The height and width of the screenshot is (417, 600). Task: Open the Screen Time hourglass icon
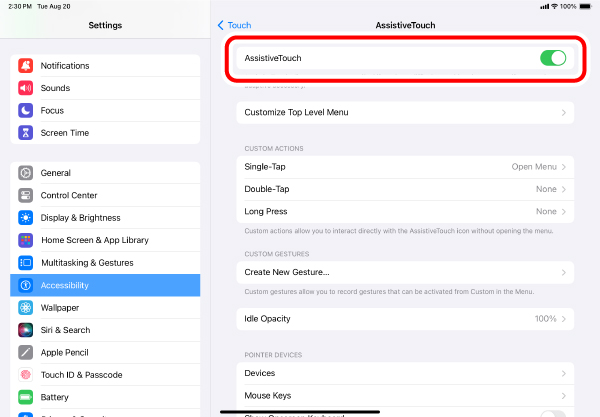[26, 133]
